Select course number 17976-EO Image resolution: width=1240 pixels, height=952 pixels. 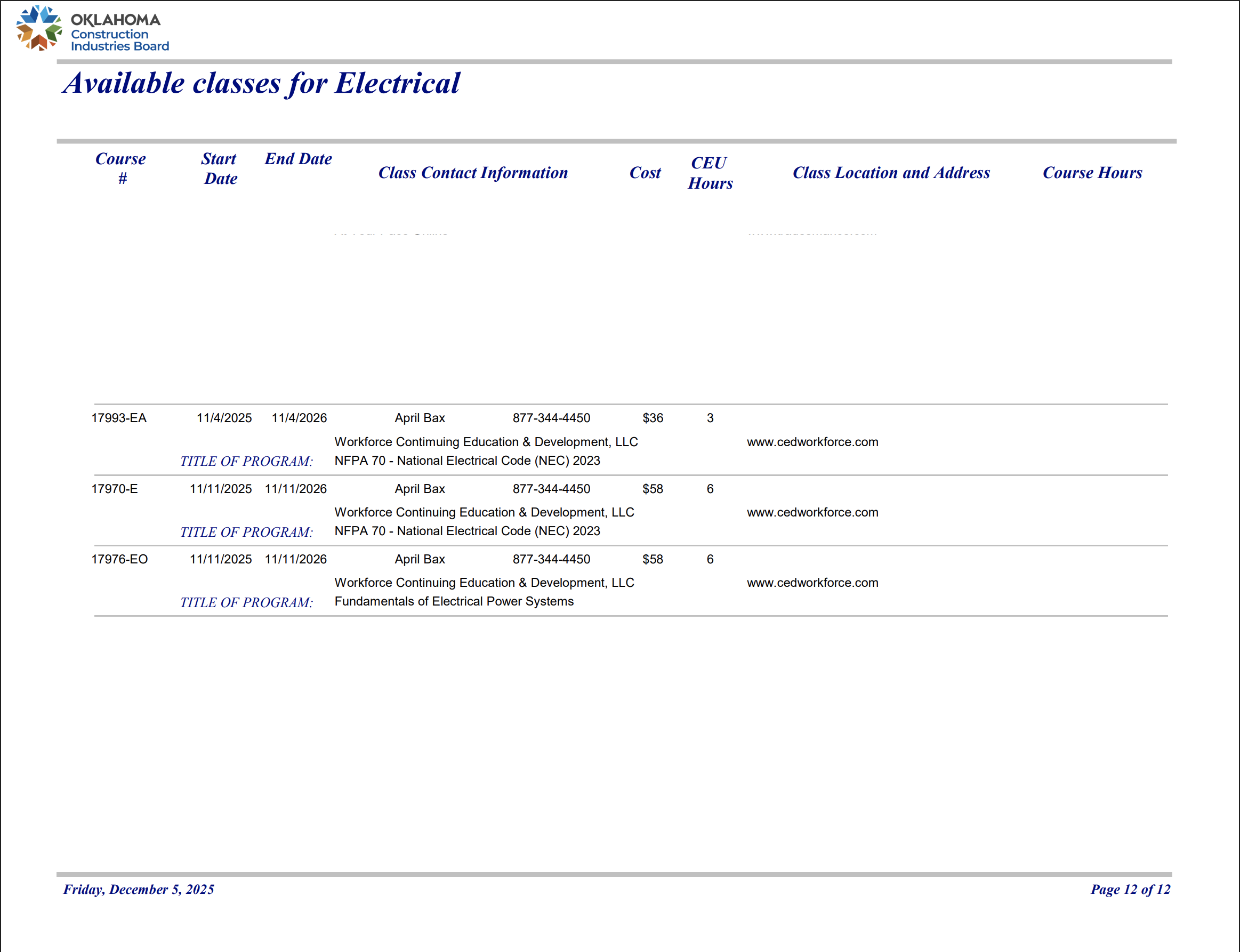[119, 559]
